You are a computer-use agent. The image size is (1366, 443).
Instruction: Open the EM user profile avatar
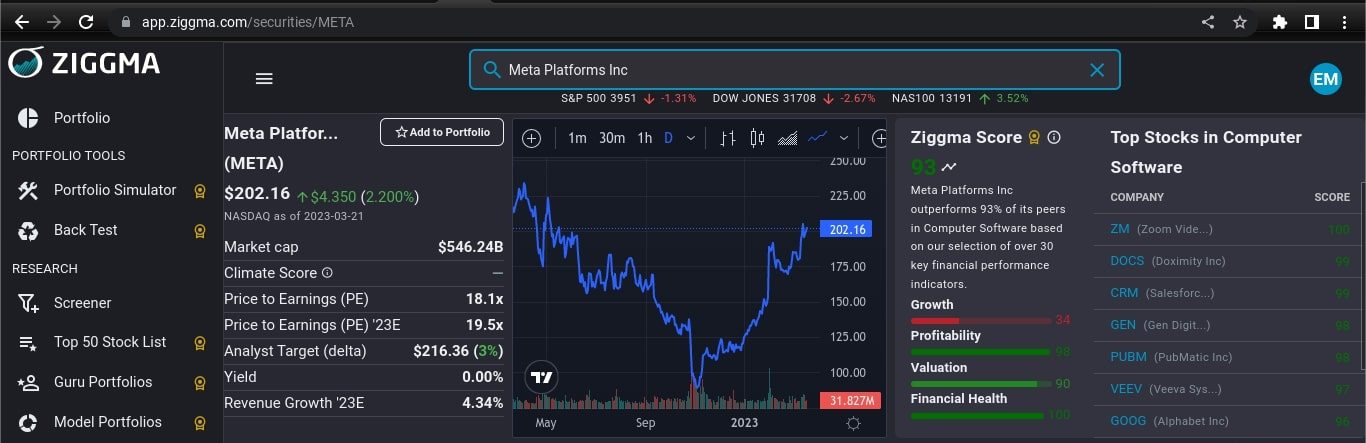pyautogui.click(x=1325, y=79)
